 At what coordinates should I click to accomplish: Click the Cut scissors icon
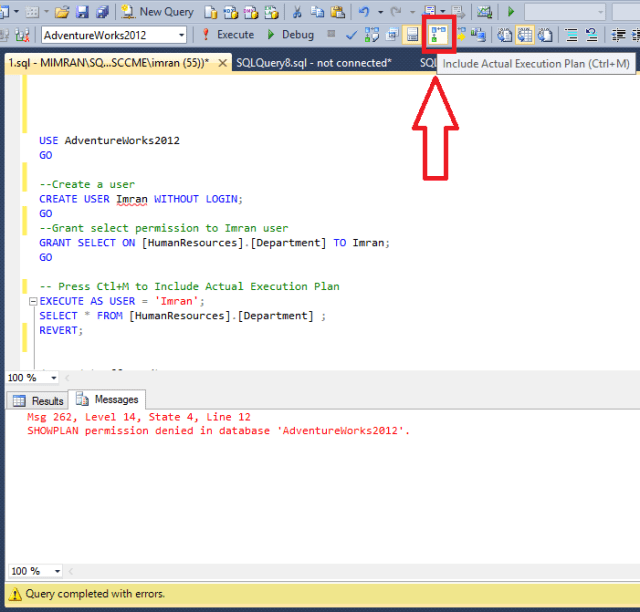[297, 12]
